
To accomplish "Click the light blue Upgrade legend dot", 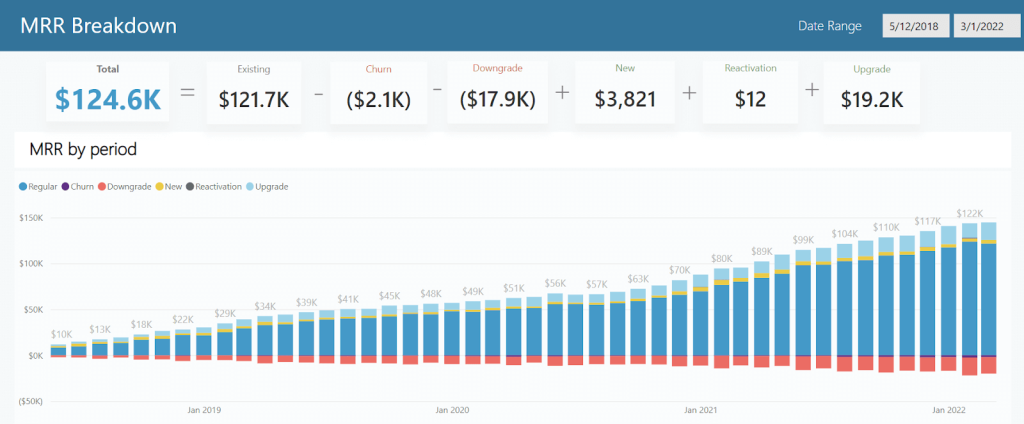I will pos(250,187).
